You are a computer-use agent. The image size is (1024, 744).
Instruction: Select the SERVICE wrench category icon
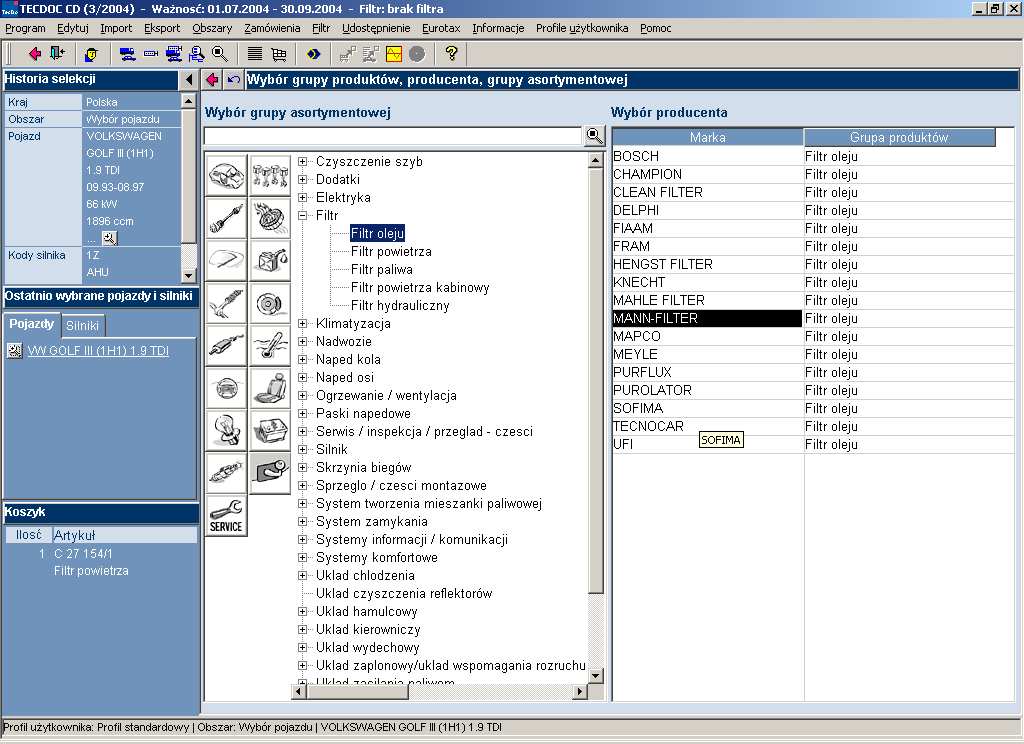click(x=226, y=515)
